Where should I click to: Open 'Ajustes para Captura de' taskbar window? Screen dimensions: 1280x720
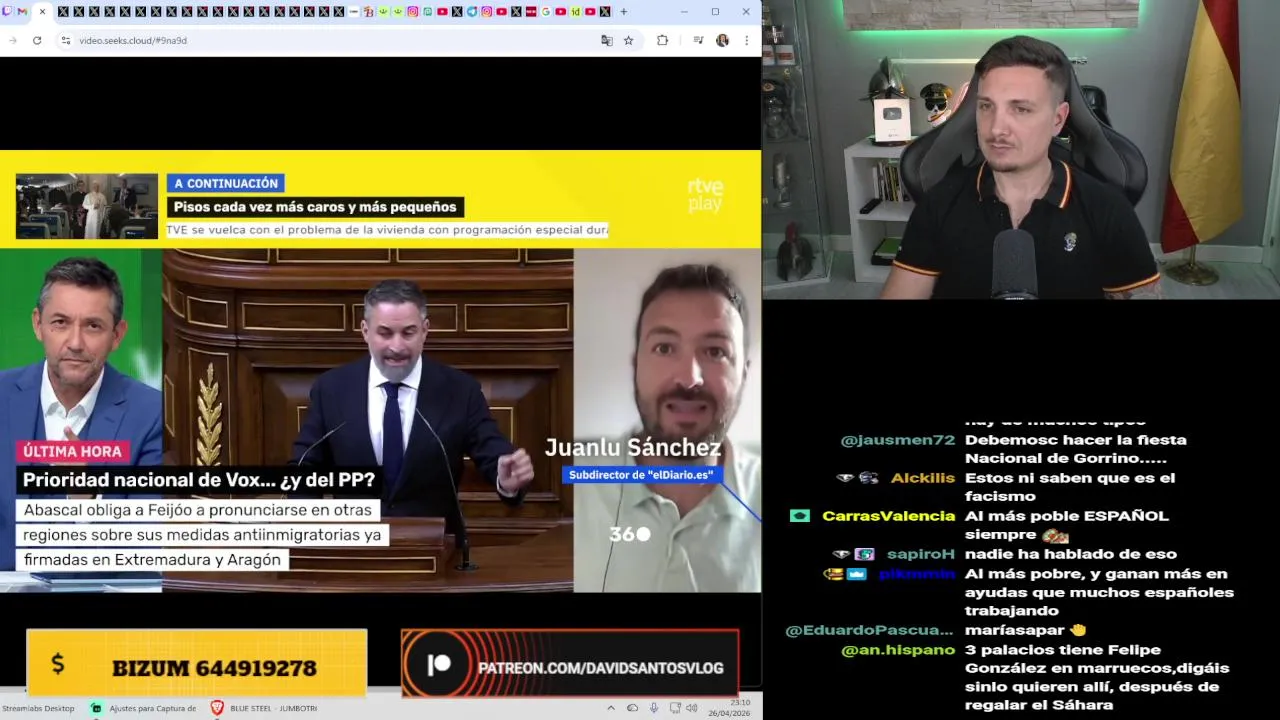[x=143, y=708]
